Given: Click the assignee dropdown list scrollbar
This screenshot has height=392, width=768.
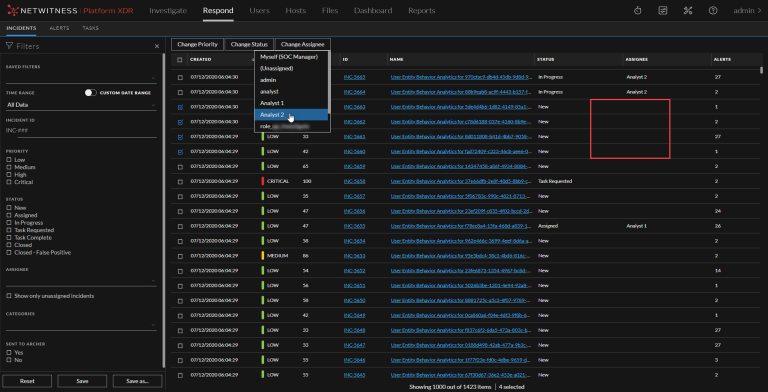Looking at the screenshot, I should 329,83.
